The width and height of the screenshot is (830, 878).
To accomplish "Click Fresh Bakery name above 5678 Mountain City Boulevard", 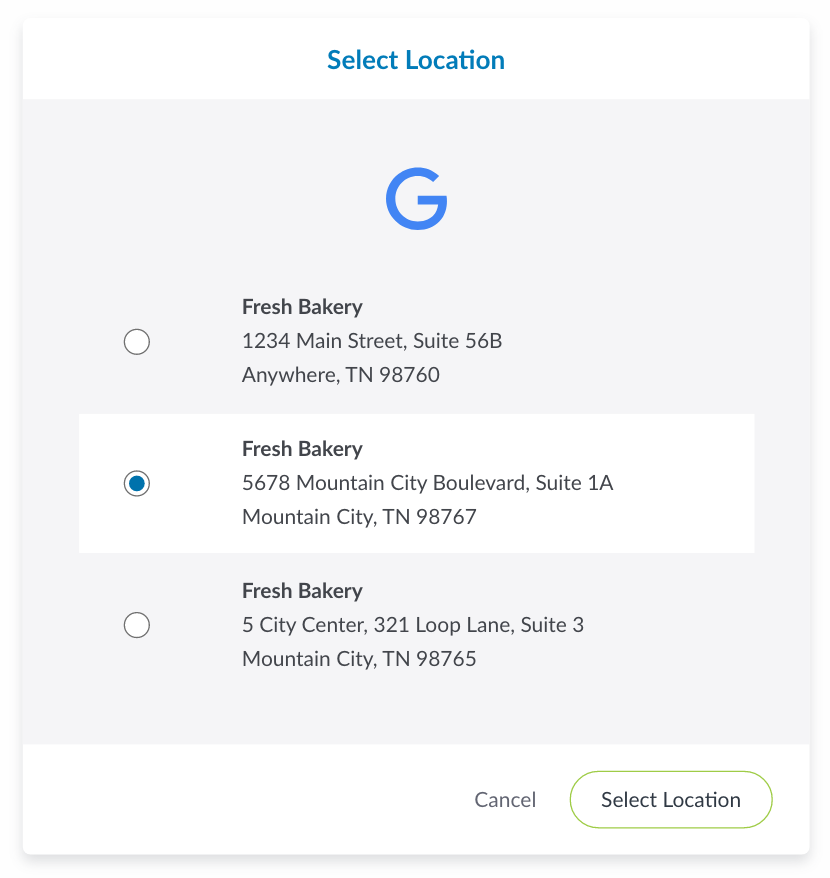I will tap(302, 449).
